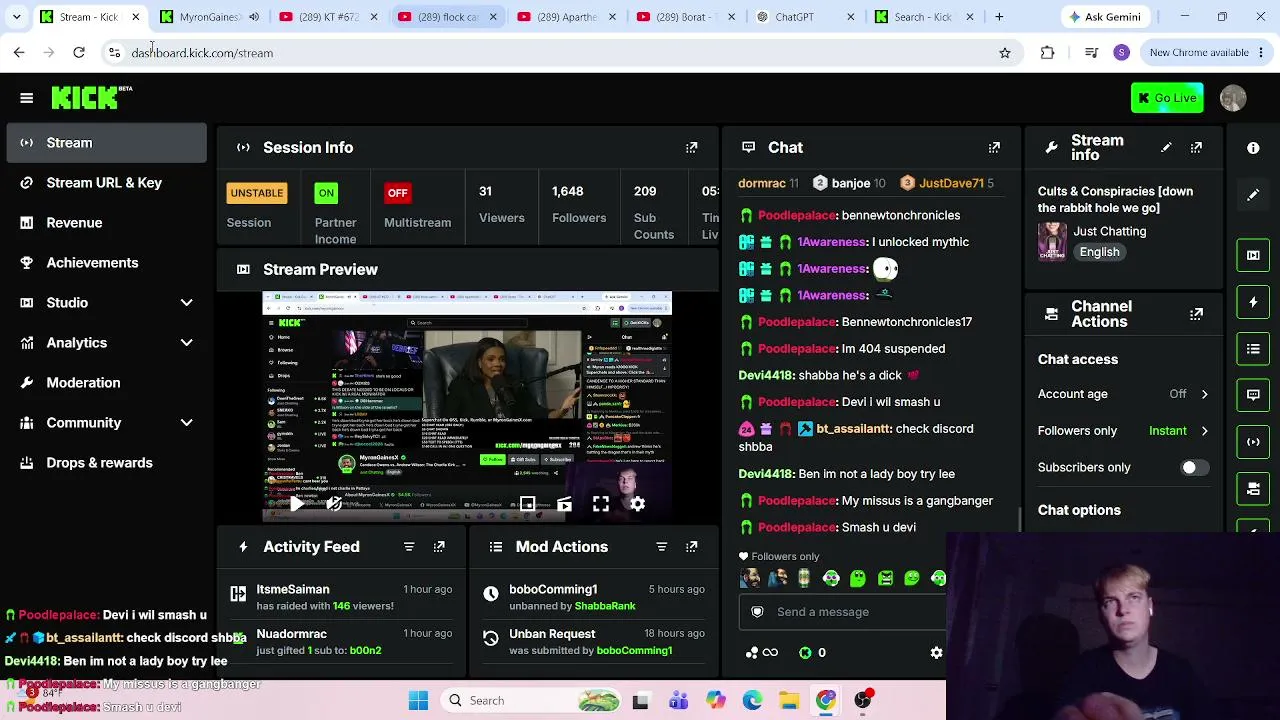
Task: Switch stream preview to theater mode
Action: pyautogui.click(x=564, y=504)
